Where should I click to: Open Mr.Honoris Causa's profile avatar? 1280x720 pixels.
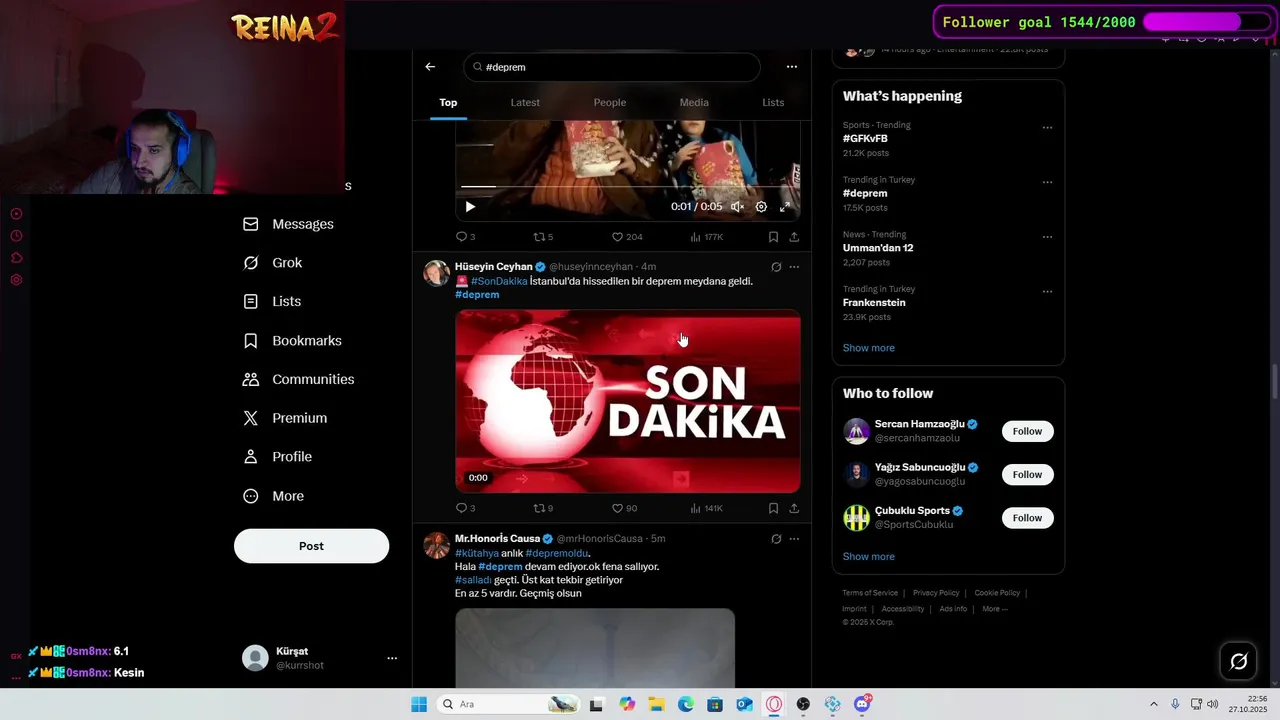(x=437, y=545)
